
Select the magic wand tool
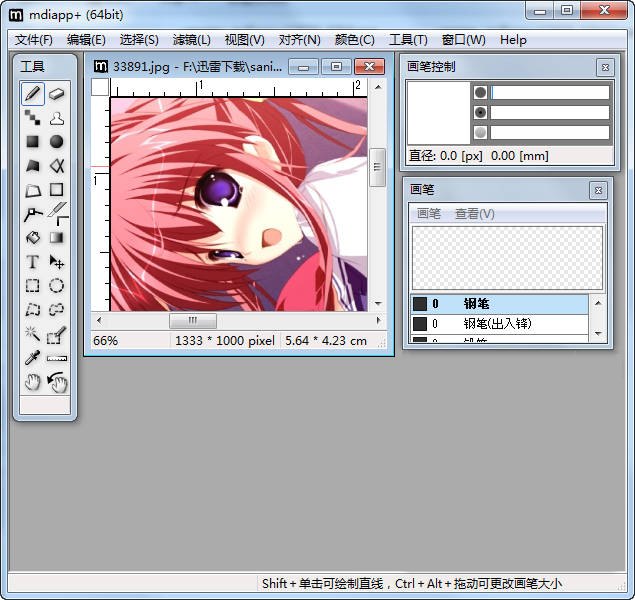pos(33,334)
